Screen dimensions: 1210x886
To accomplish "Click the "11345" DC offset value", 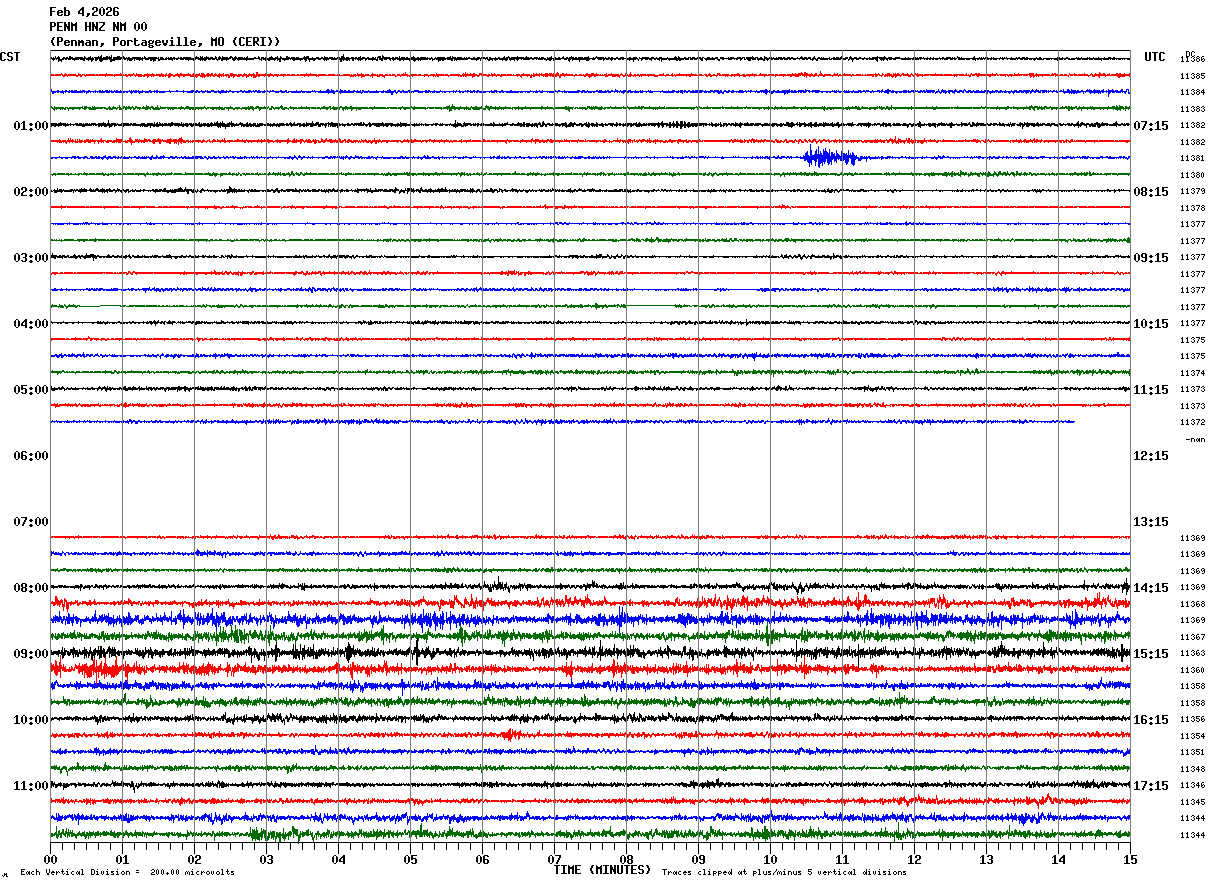I will (x=1192, y=802).
